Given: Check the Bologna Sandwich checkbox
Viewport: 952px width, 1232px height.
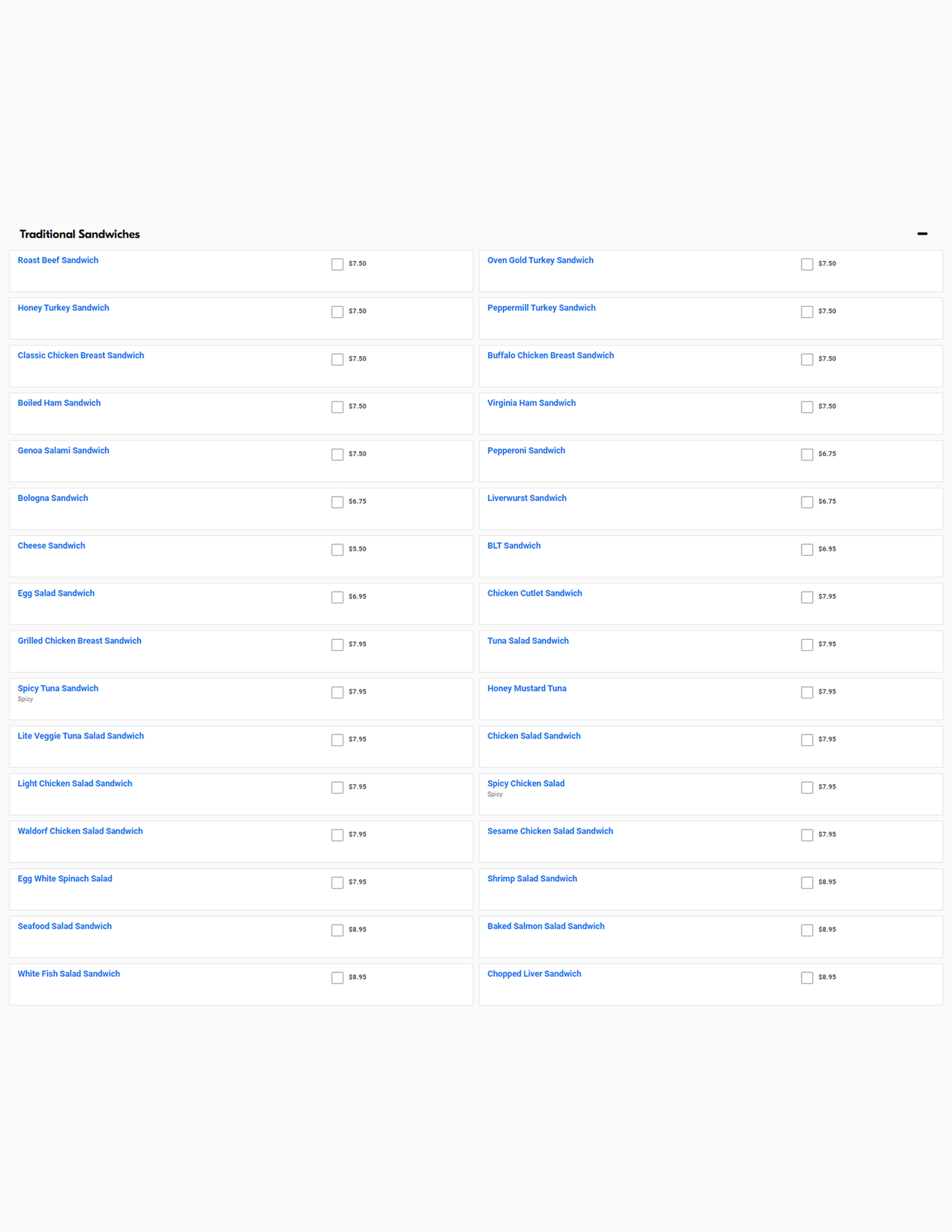Looking at the screenshot, I should click(x=337, y=502).
